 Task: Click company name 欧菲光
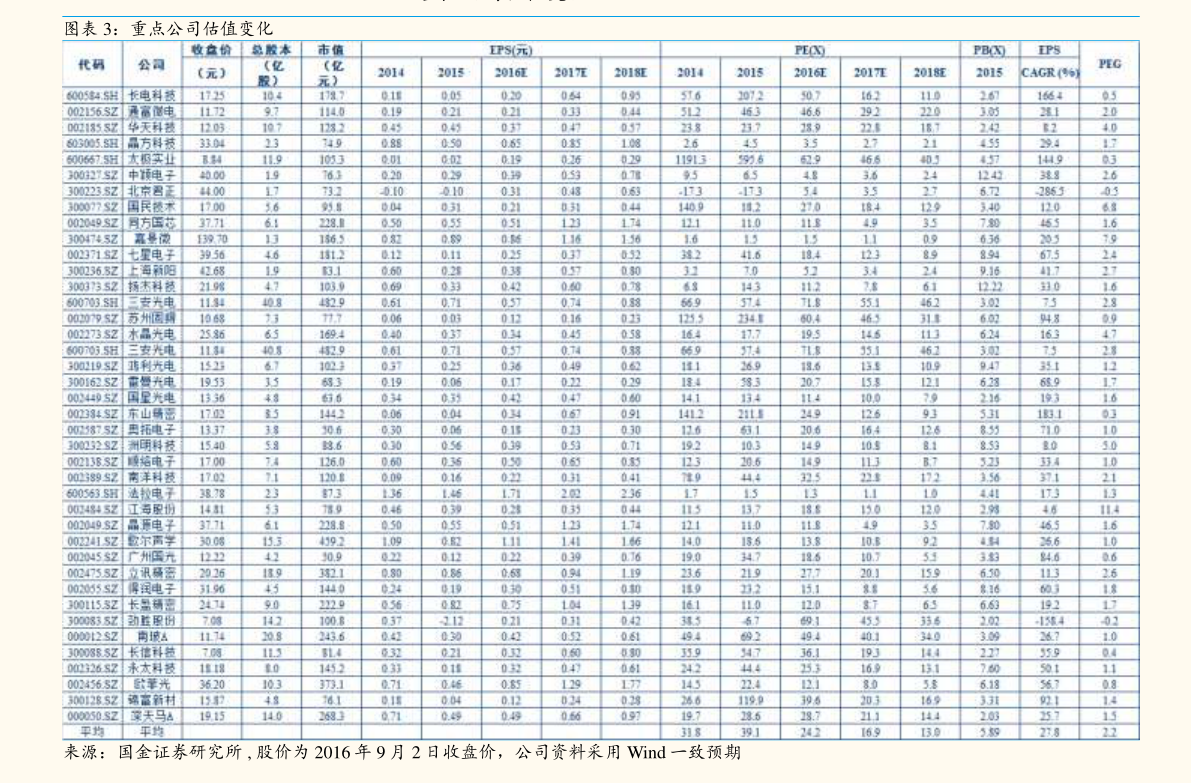click(x=151, y=684)
